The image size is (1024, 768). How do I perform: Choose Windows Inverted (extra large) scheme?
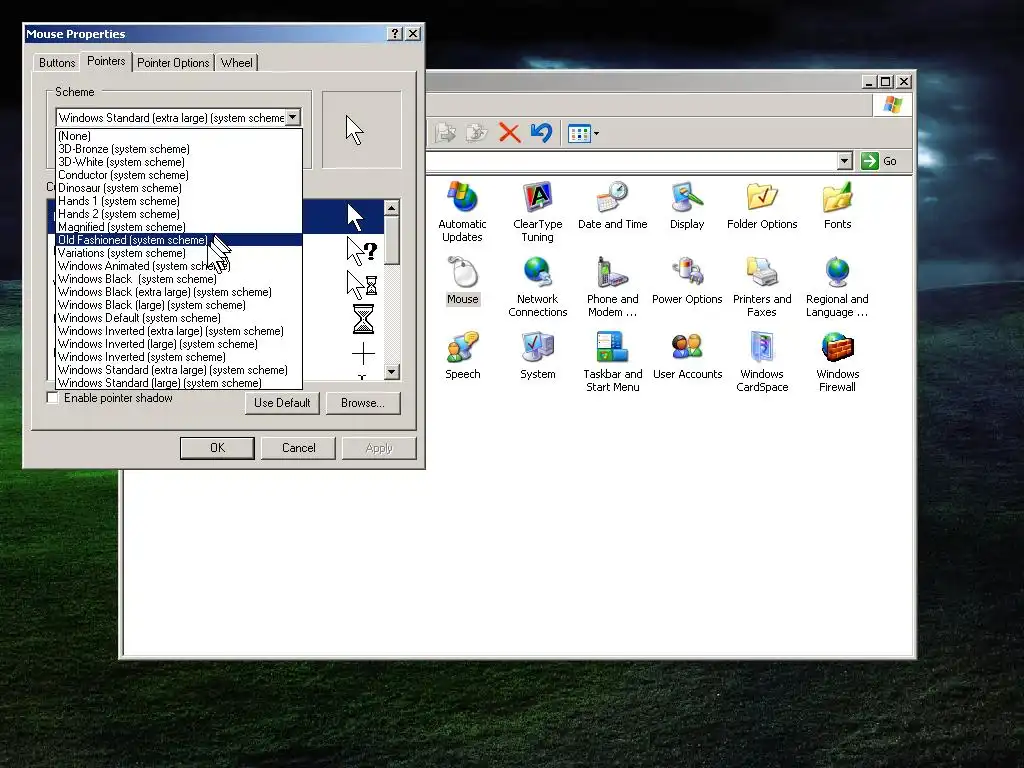(x=178, y=331)
